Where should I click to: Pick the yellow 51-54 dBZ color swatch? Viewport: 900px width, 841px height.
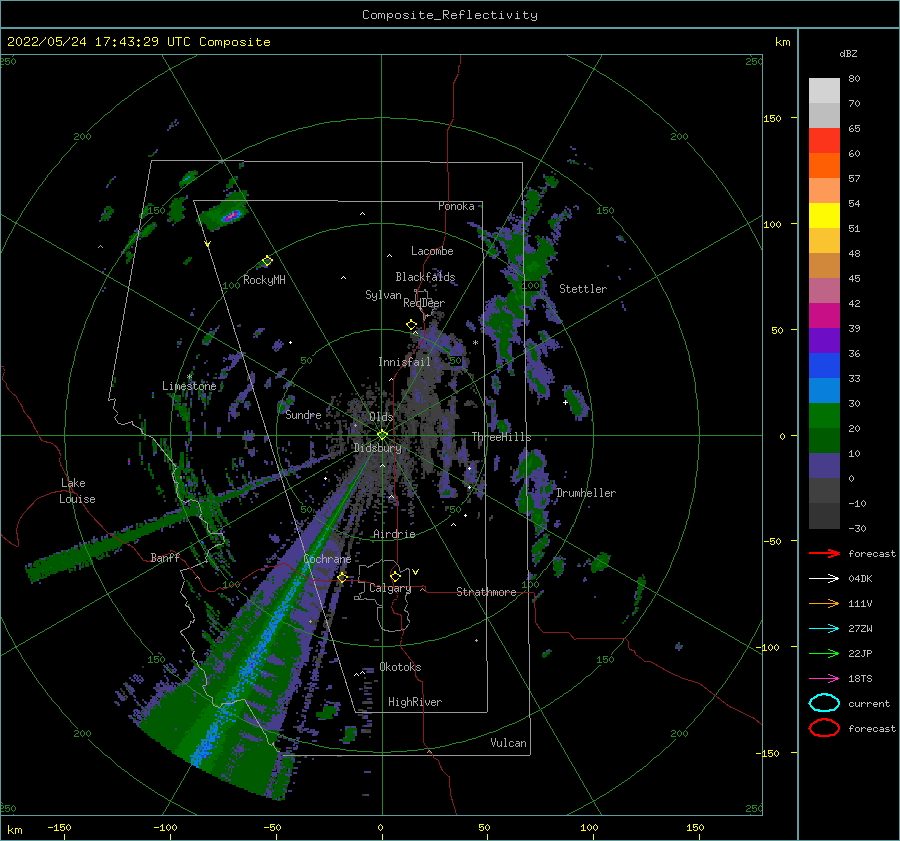[824, 216]
